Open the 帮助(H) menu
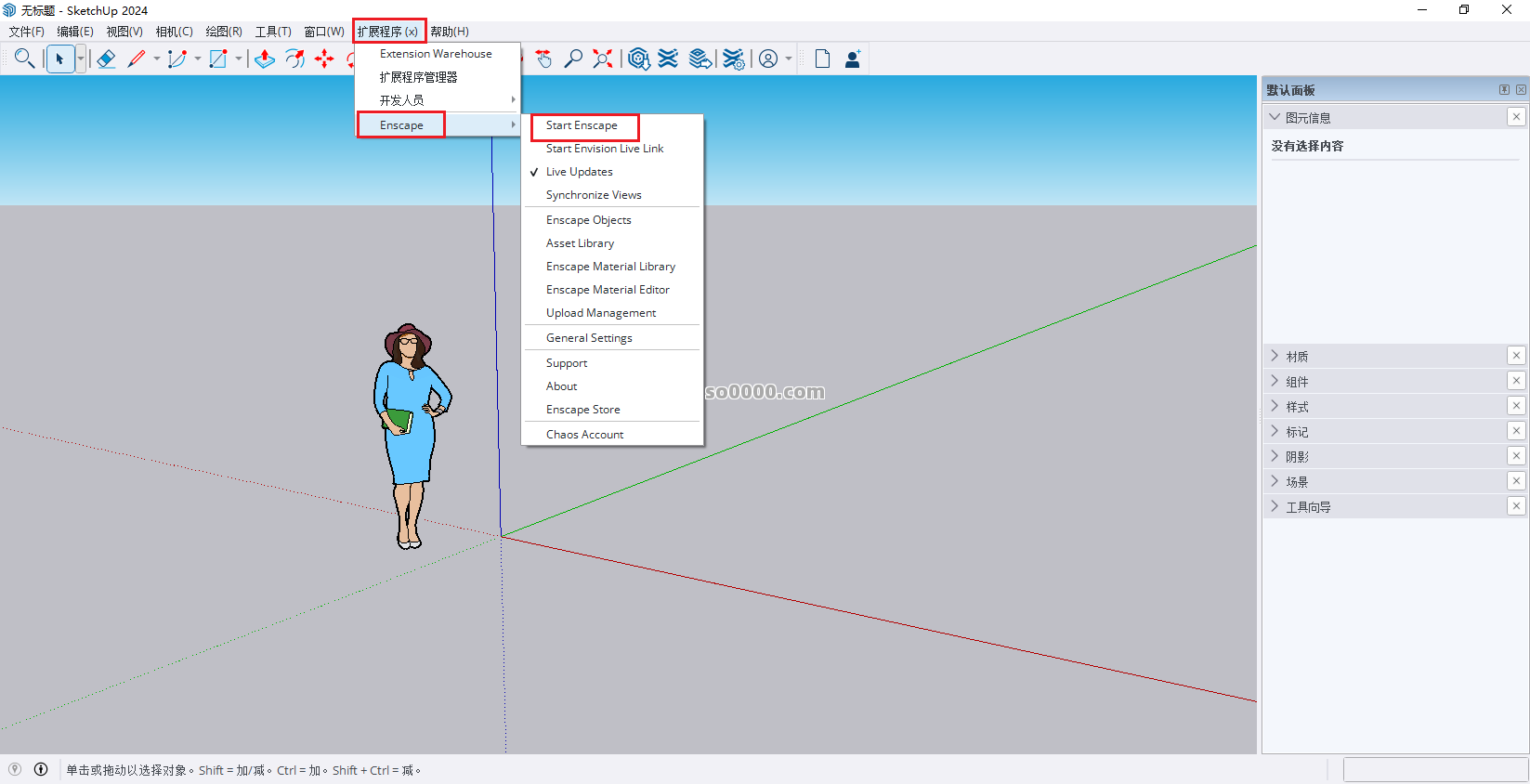Image resolution: width=1530 pixels, height=784 pixels. 450,32
